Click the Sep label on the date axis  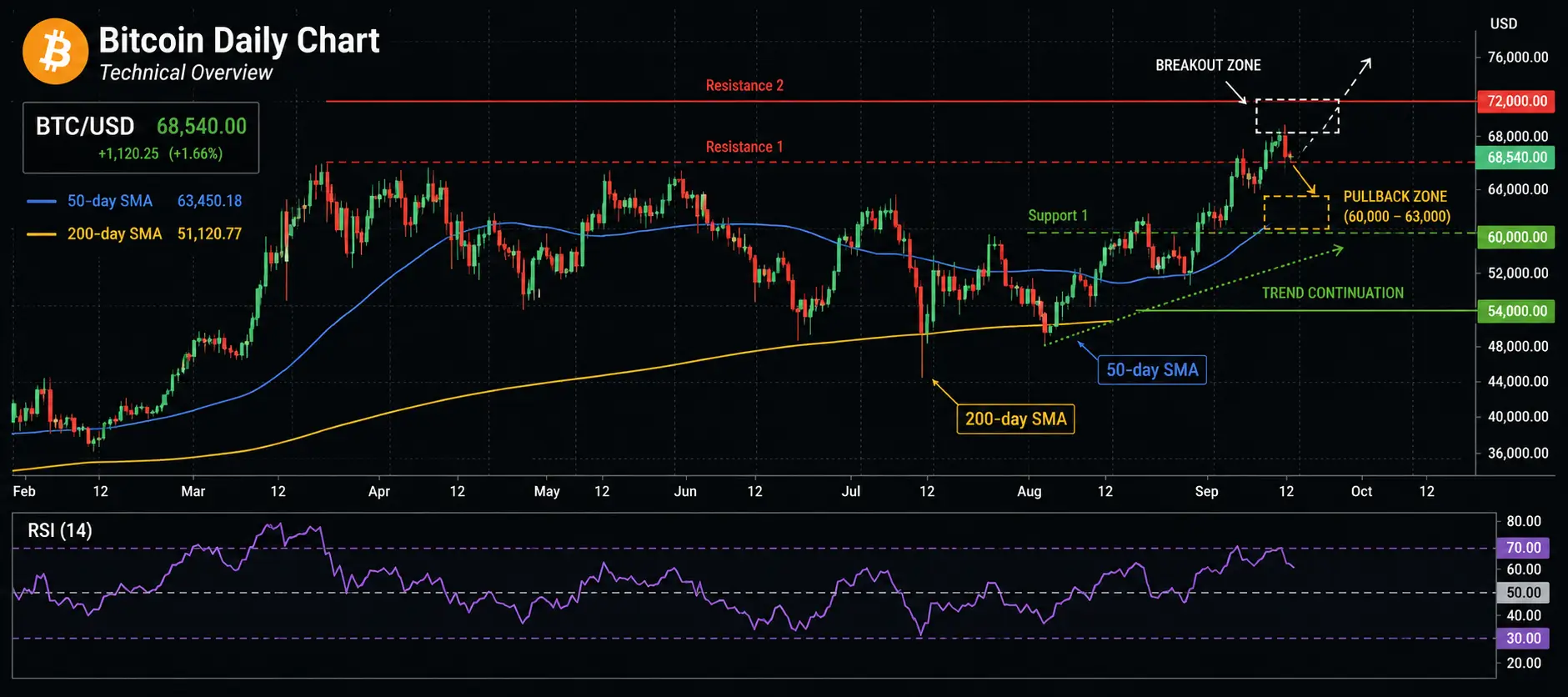click(1206, 491)
